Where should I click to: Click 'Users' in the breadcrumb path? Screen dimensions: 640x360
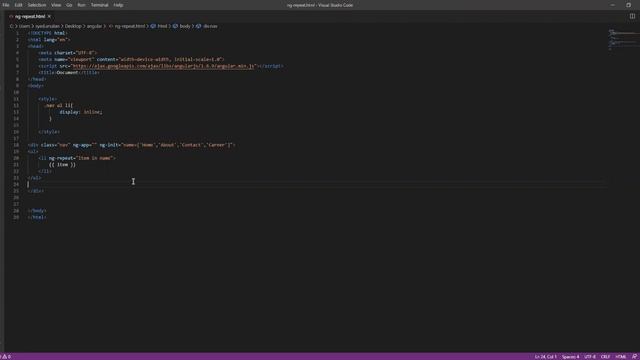pyautogui.click(x=24, y=26)
